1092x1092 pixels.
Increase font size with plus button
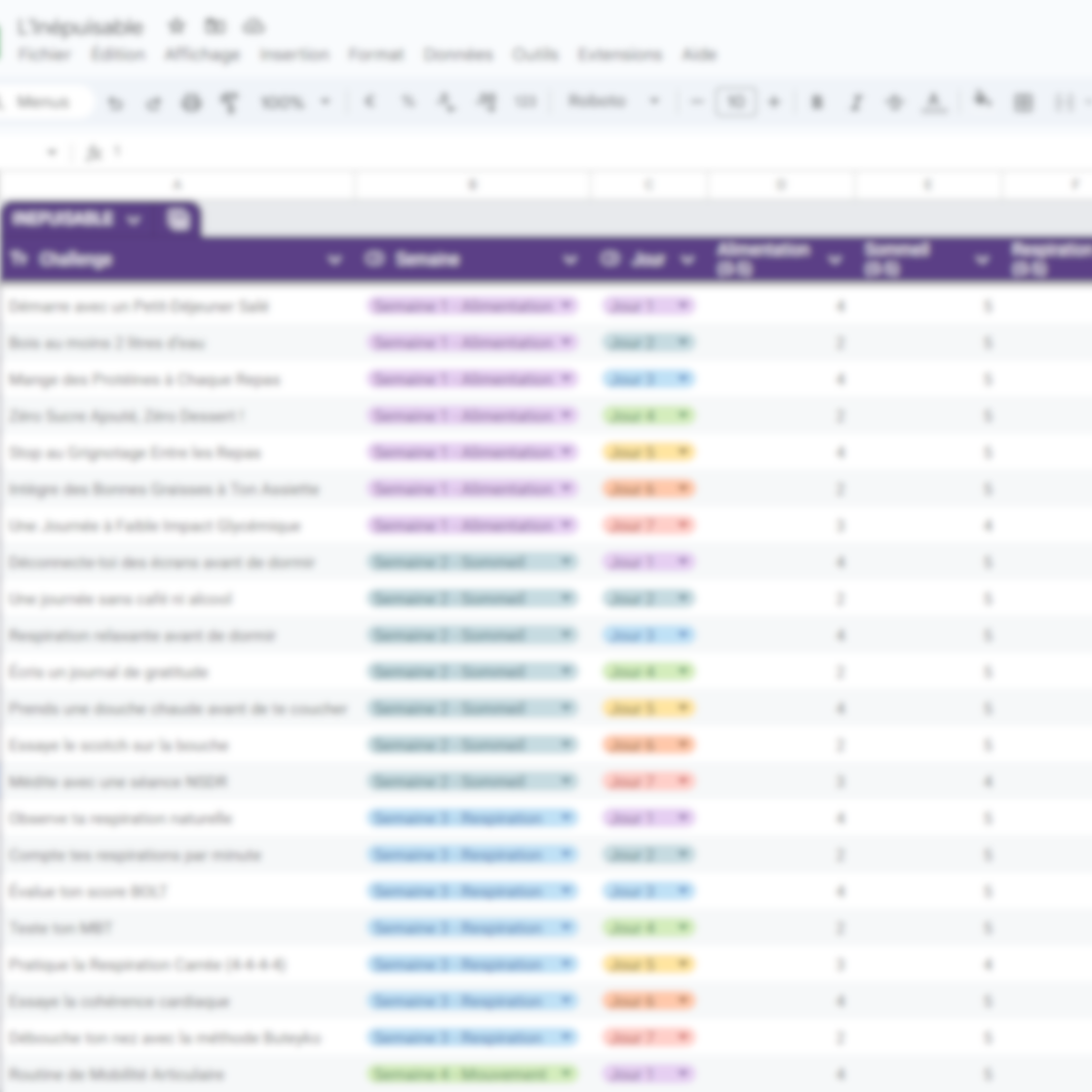click(x=774, y=101)
